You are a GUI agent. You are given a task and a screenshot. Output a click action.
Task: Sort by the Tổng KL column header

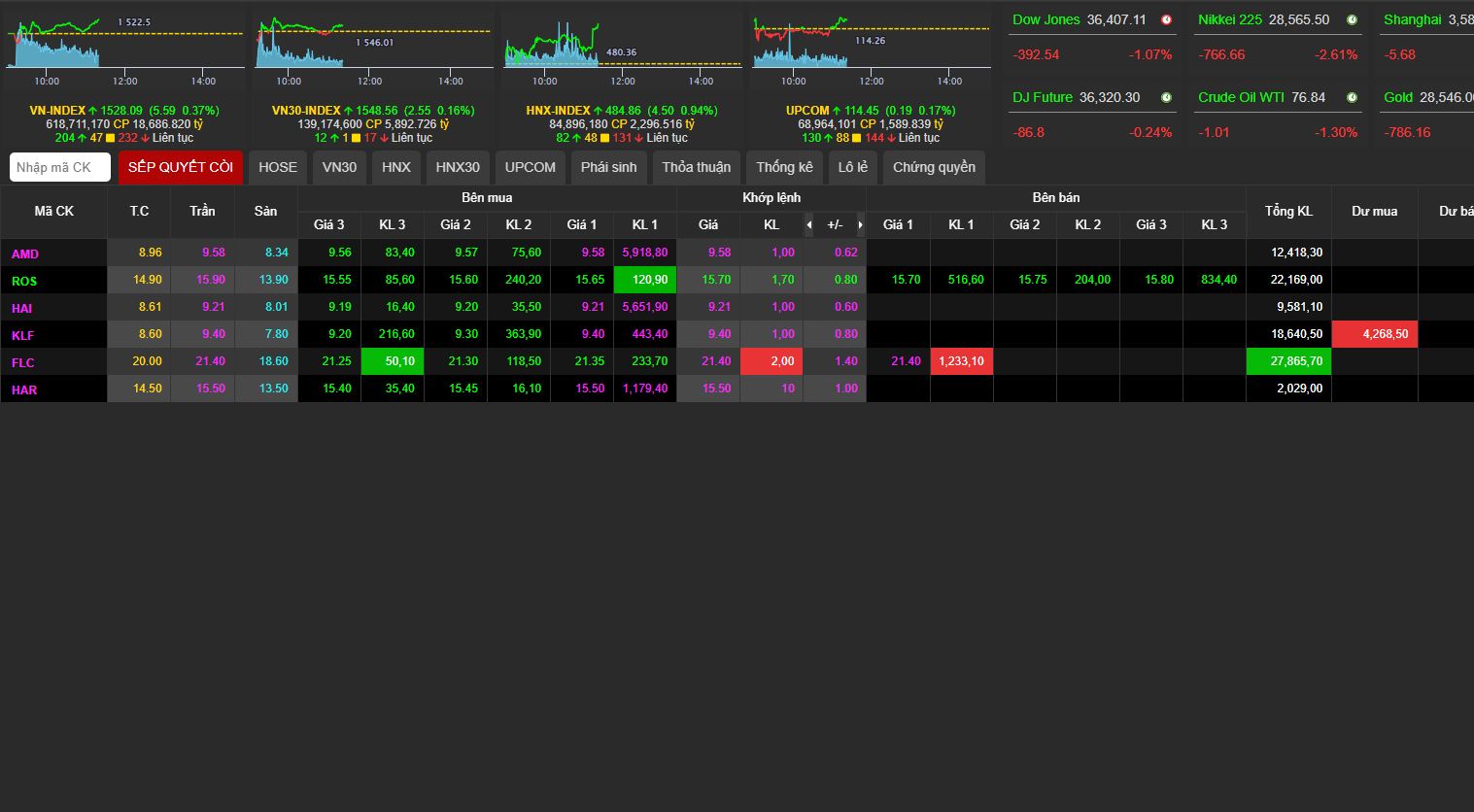tap(1288, 211)
